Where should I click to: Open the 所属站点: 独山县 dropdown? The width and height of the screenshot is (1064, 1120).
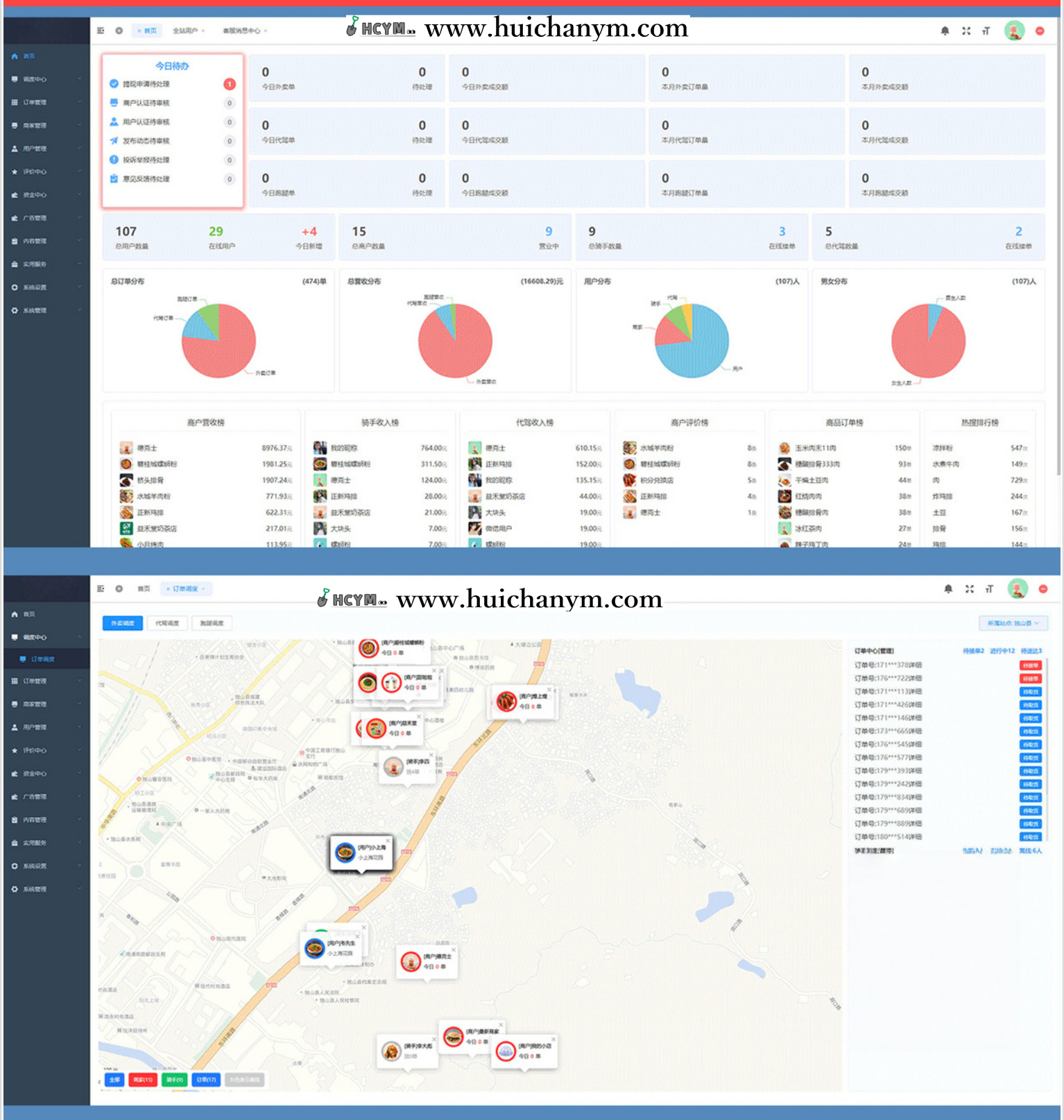point(1013,623)
